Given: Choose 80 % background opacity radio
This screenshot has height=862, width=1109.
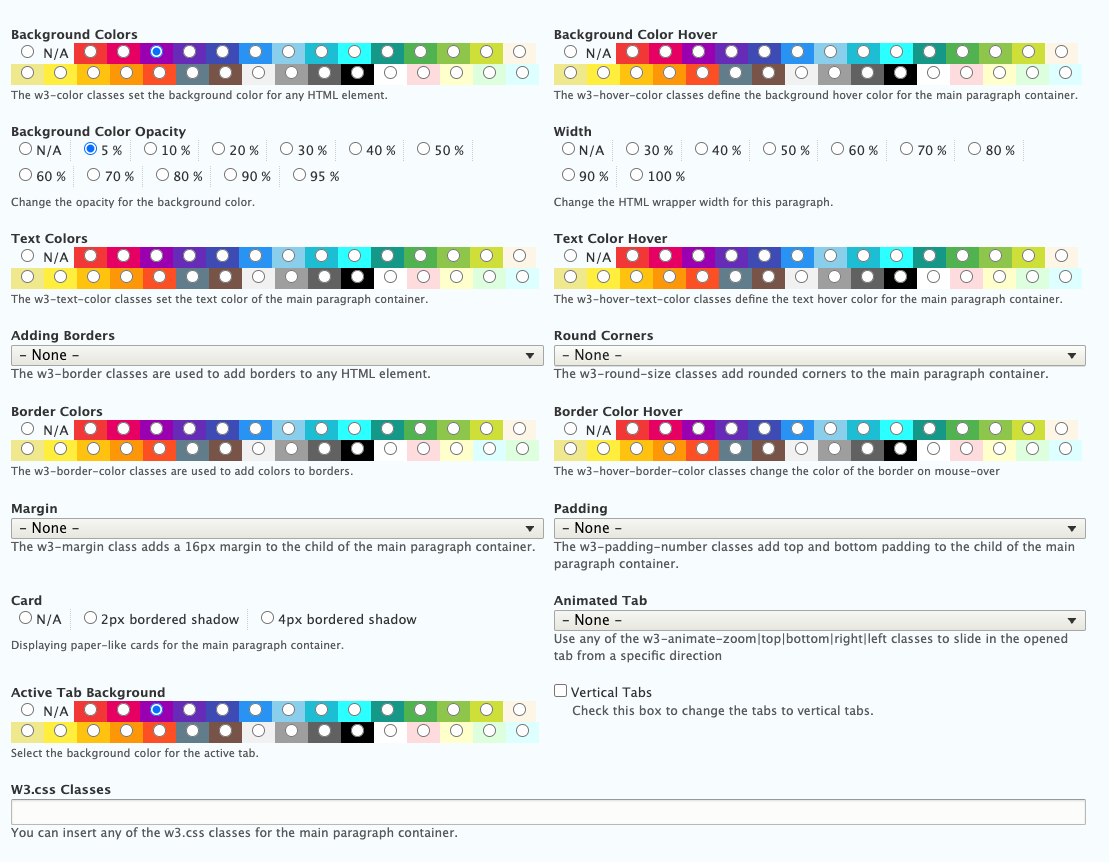Looking at the screenshot, I should 162,175.
